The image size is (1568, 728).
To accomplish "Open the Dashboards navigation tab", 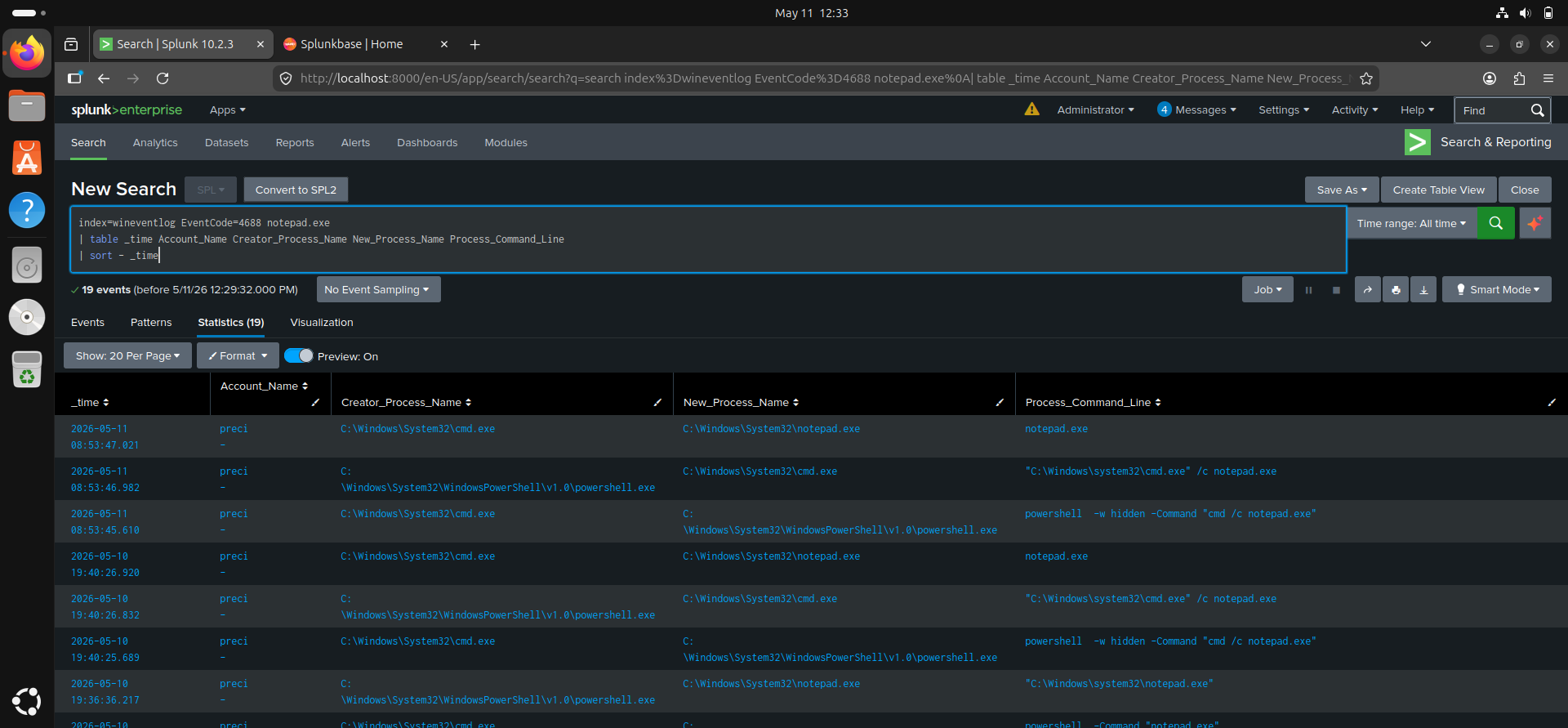I will click(427, 143).
